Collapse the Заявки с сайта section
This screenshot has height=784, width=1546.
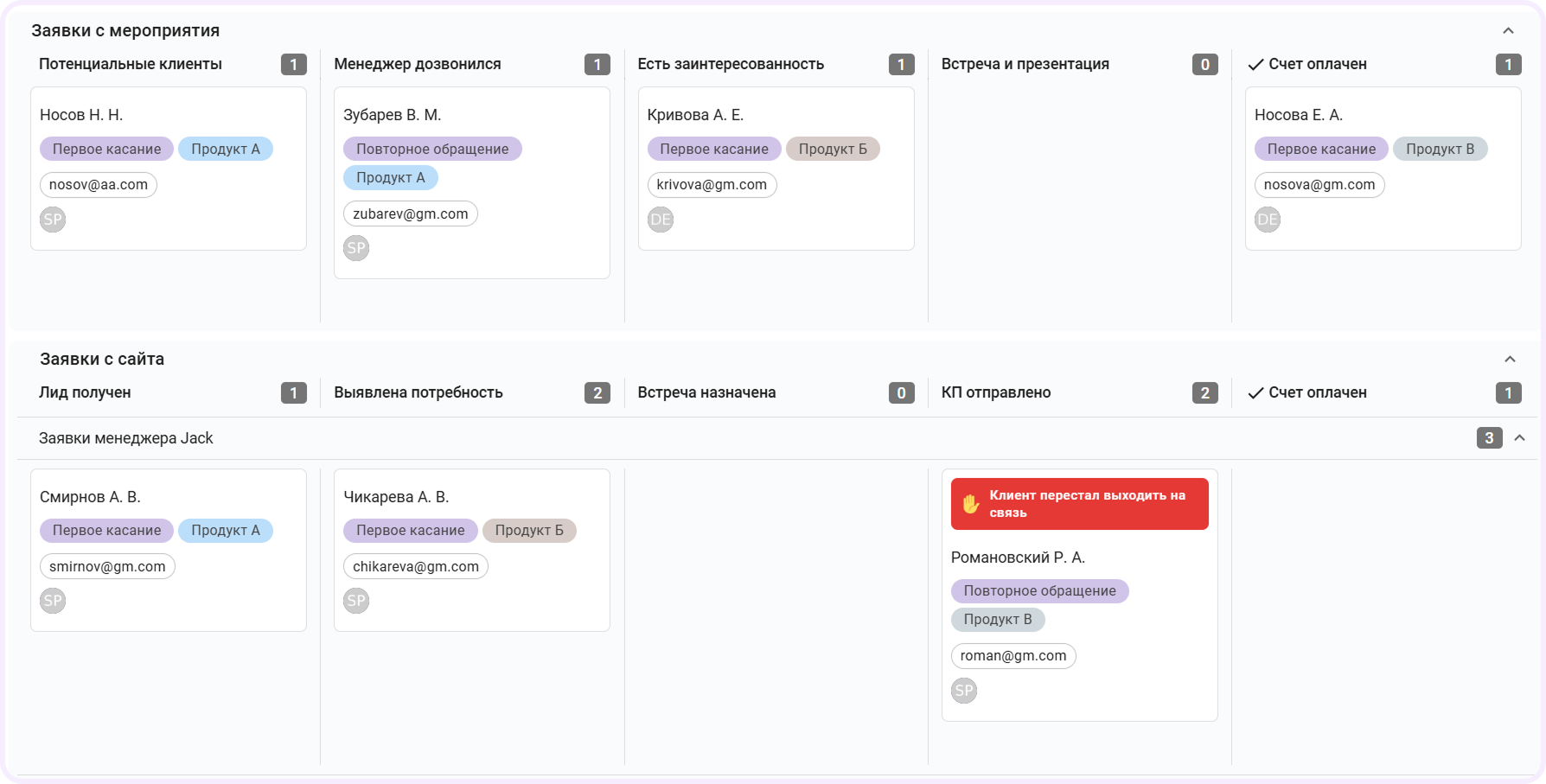(1510, 358)
